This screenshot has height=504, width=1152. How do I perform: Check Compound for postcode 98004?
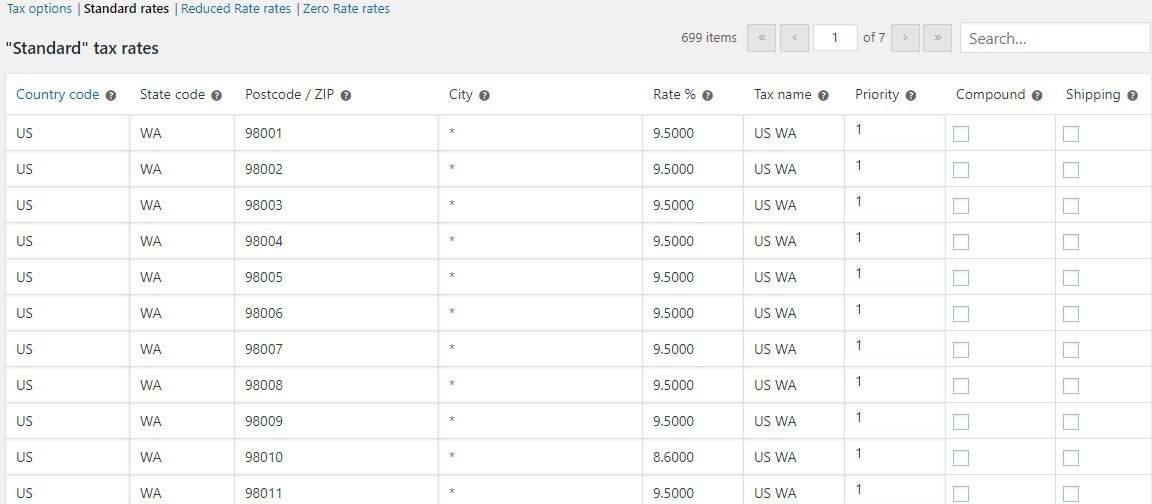961,242
